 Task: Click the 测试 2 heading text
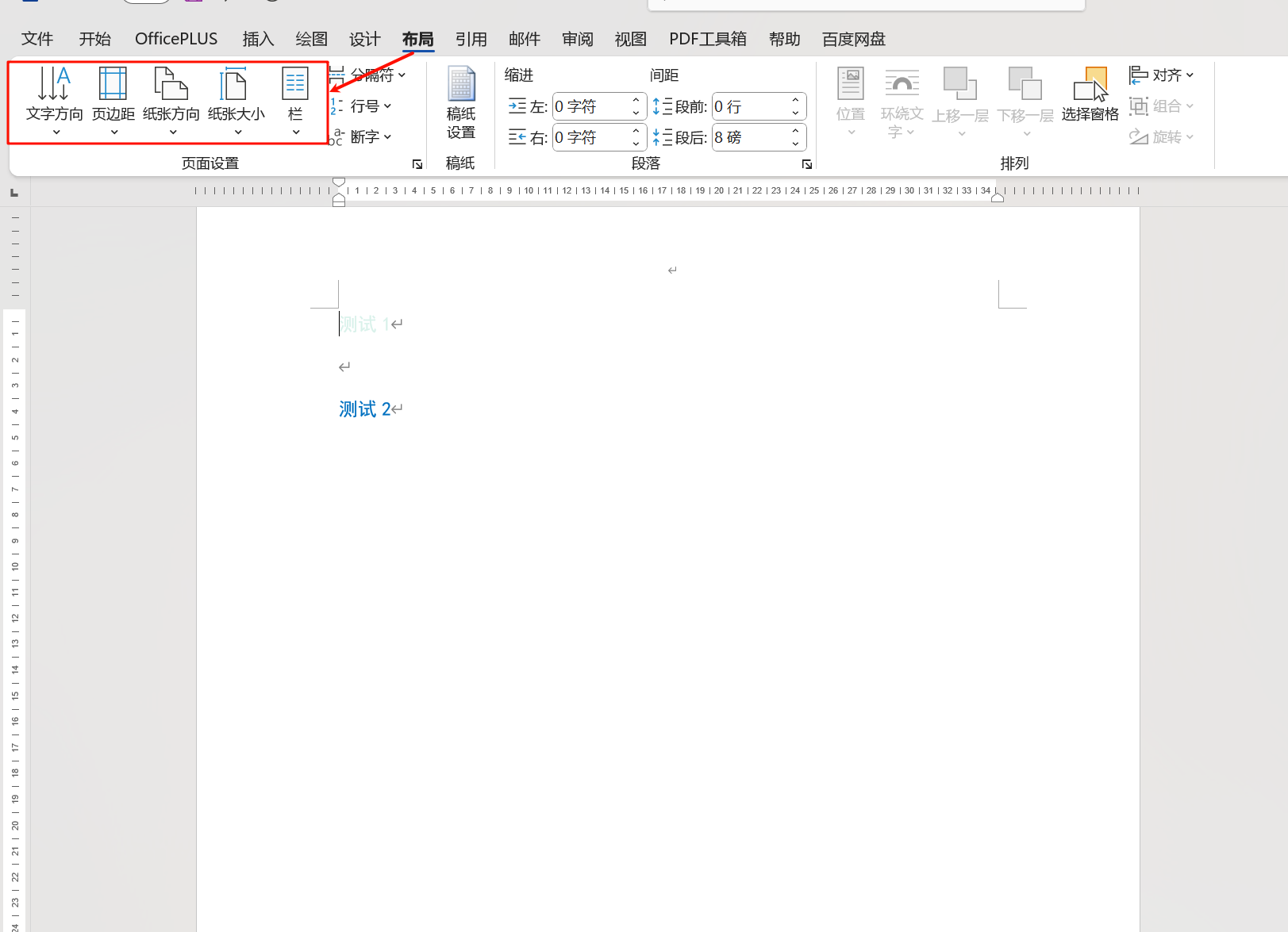[x=365, y=409]
